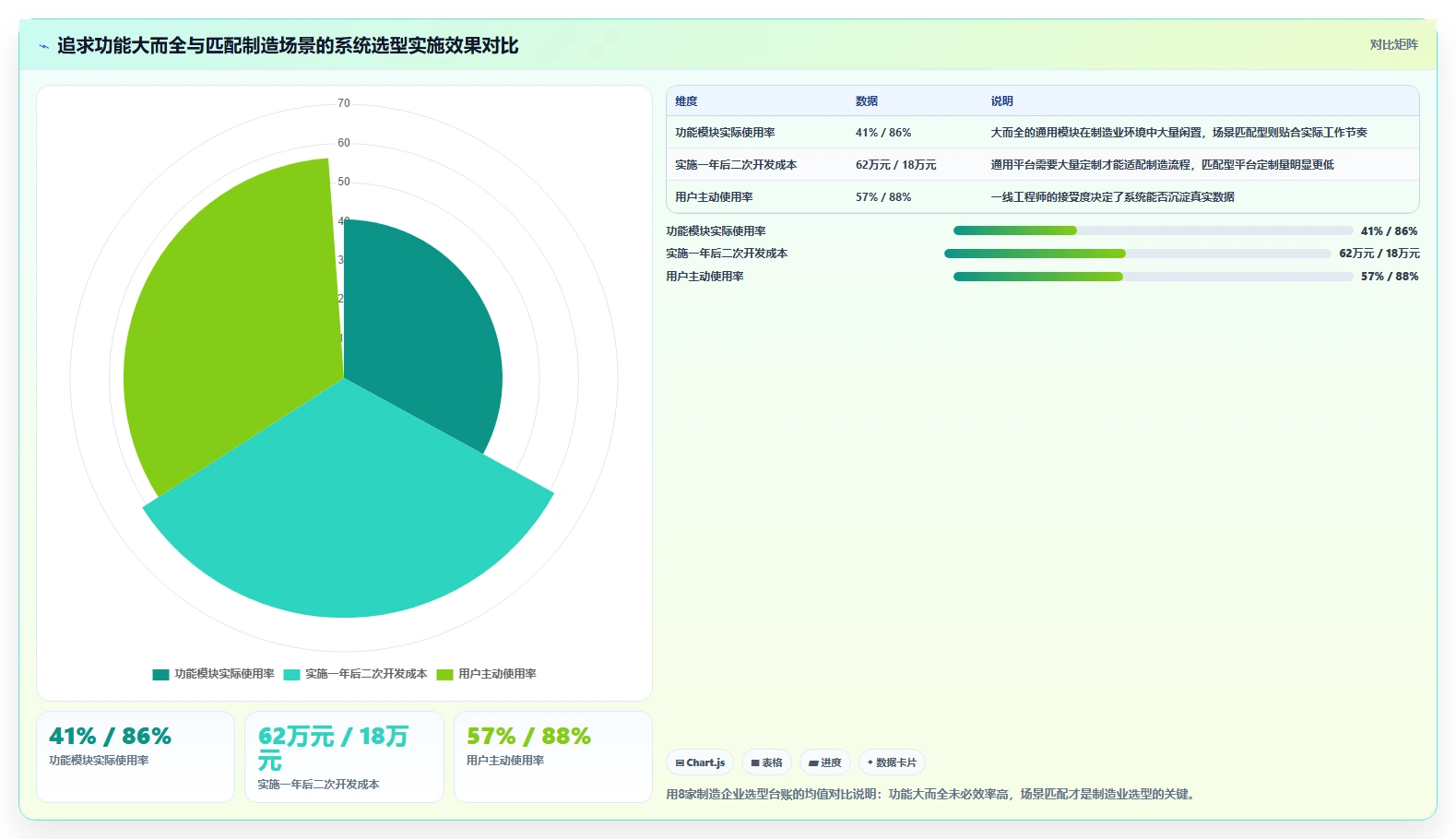The image size is (1456, 839).
Task: Click the header icon beside the title
Action: click(43, 46)
